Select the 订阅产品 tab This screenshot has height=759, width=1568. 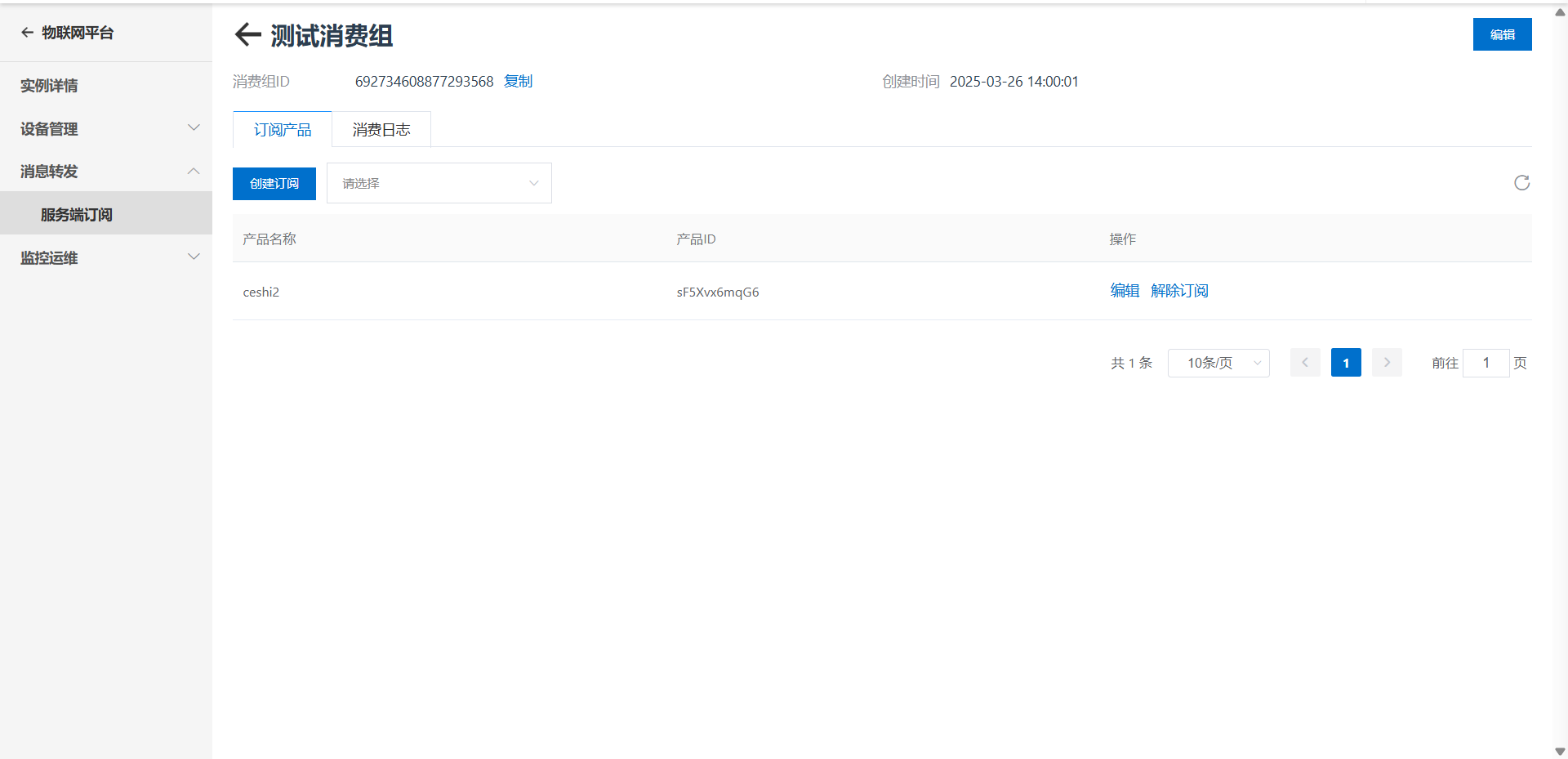(x=283, y=129)
